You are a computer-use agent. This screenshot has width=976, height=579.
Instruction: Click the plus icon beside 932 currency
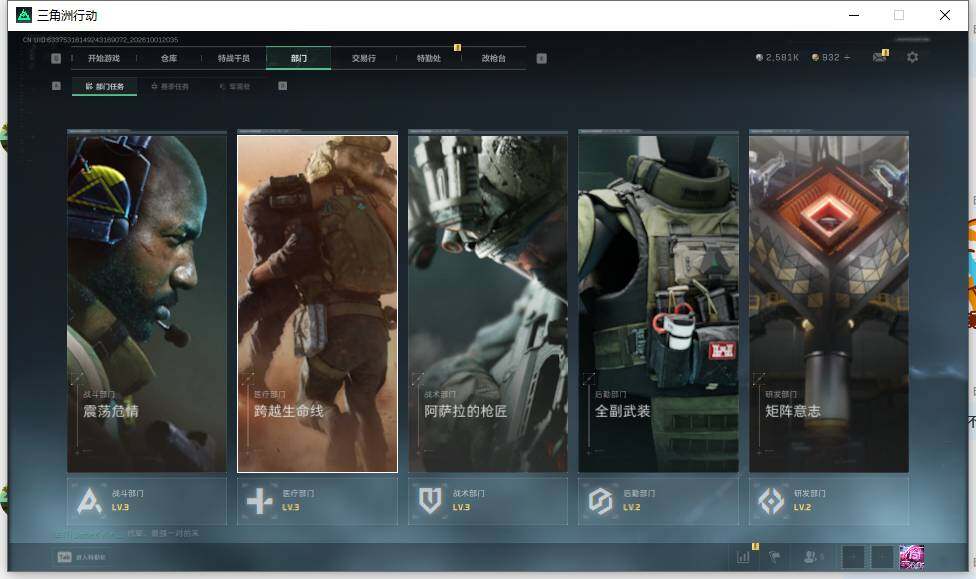[x=847, y=57]
